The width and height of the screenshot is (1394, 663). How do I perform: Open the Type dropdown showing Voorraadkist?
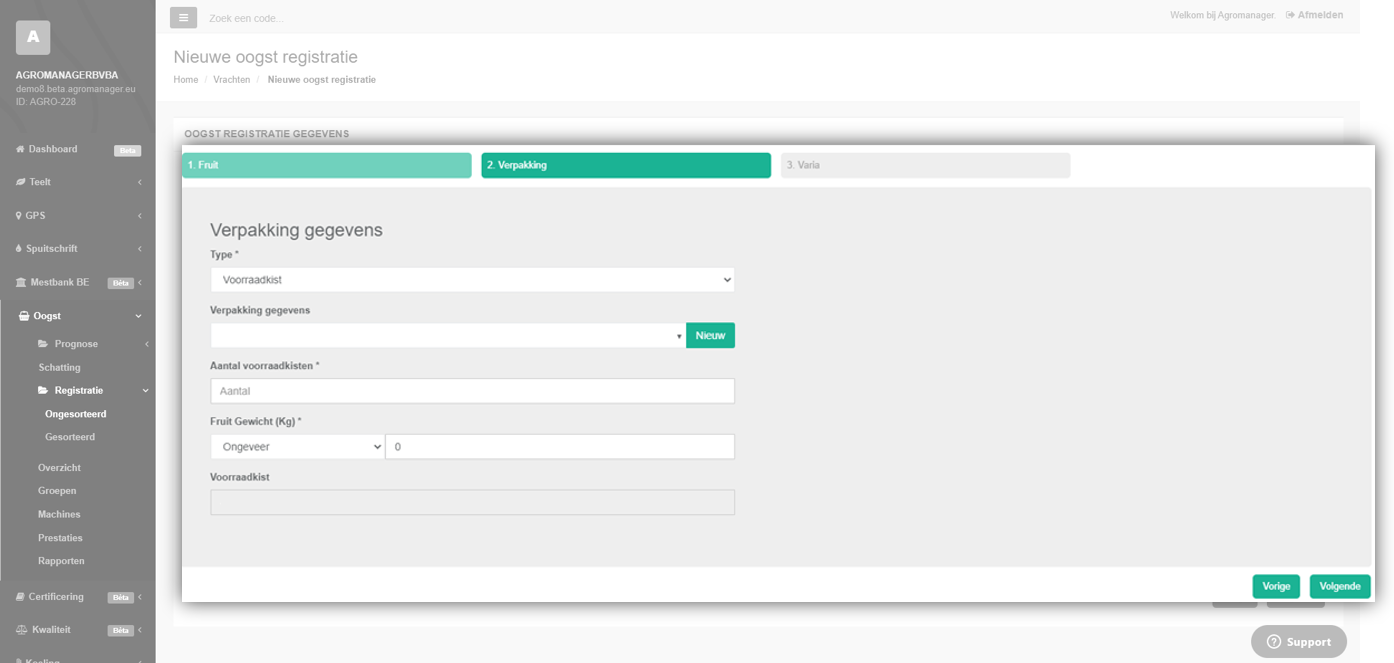472,280
